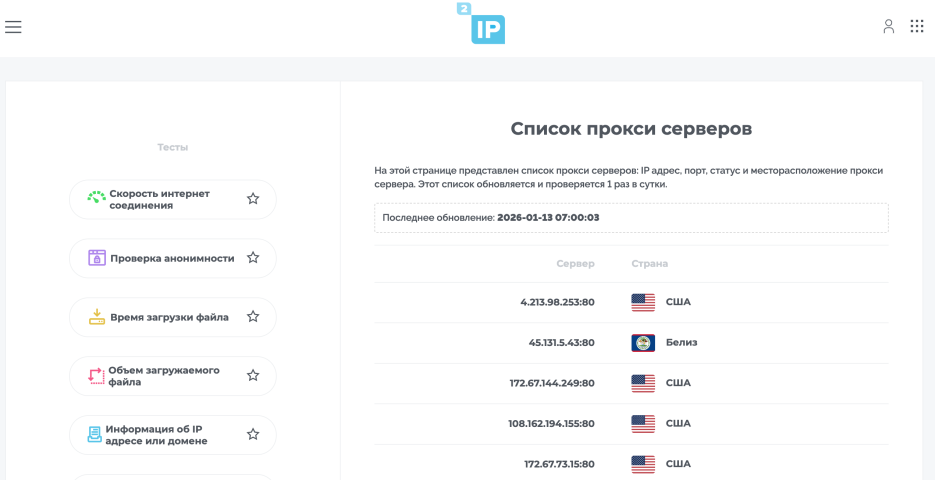Click the last update timestamp 2026-01-13 07:00:03
Image resolution: width=935 pixels, height=480 pixels.
pos(548,218)
